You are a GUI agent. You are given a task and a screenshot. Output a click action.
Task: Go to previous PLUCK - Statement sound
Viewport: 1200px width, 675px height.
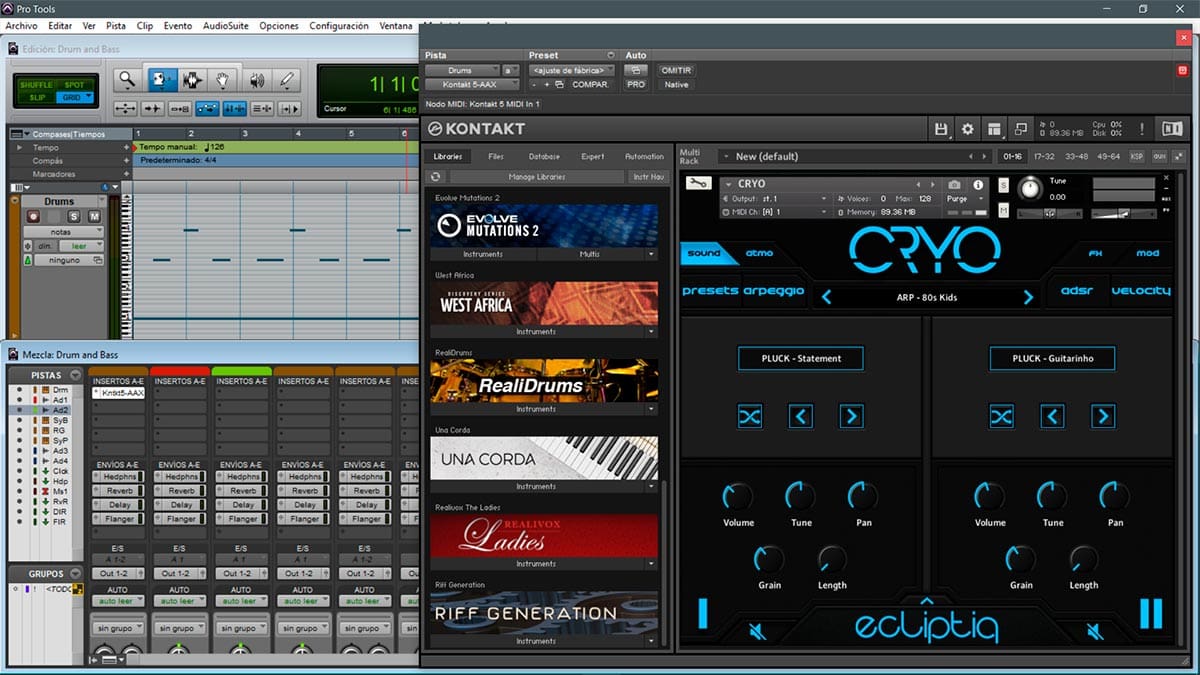pyautogui.click(x=800, y=416)
